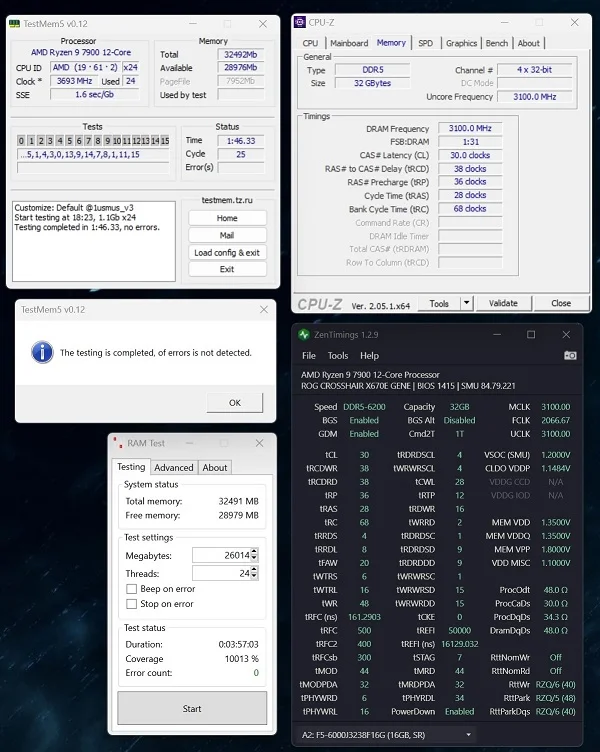Click the Uncore Frequency 3100.0 MHz field
Viewport: 600px width, 752px height.
pyautogui.click(x=535, y=96)
